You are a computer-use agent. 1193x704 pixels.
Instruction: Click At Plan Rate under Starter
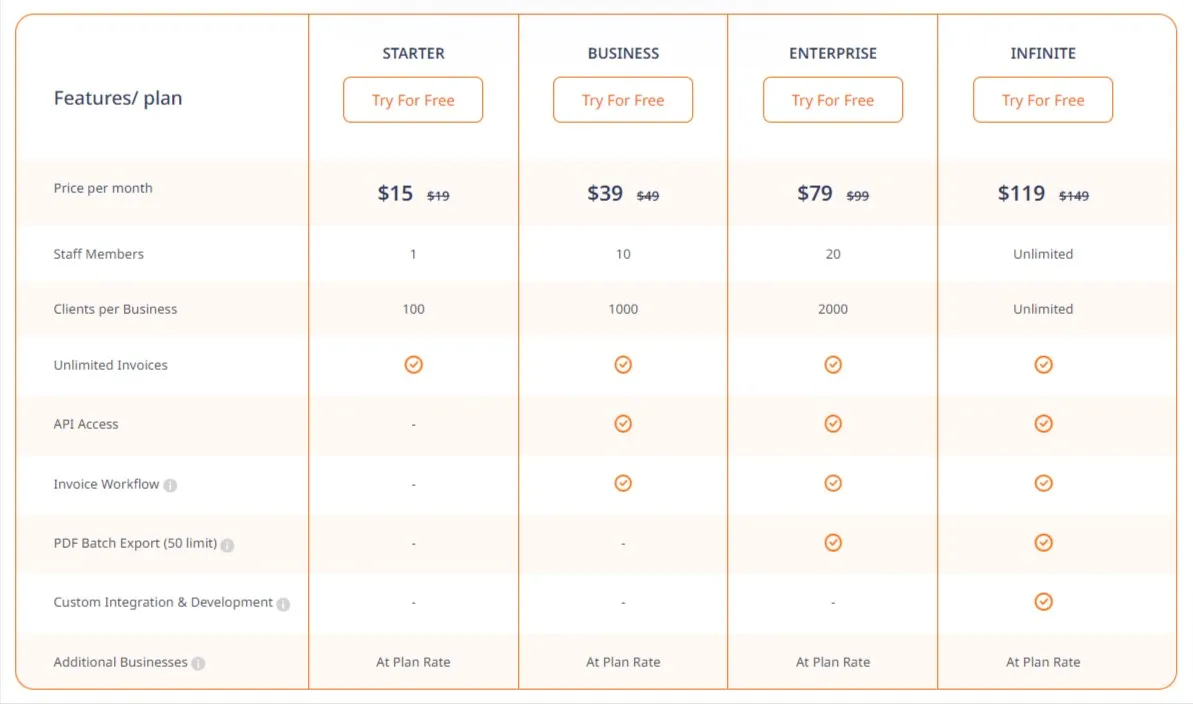pos(413,662)
